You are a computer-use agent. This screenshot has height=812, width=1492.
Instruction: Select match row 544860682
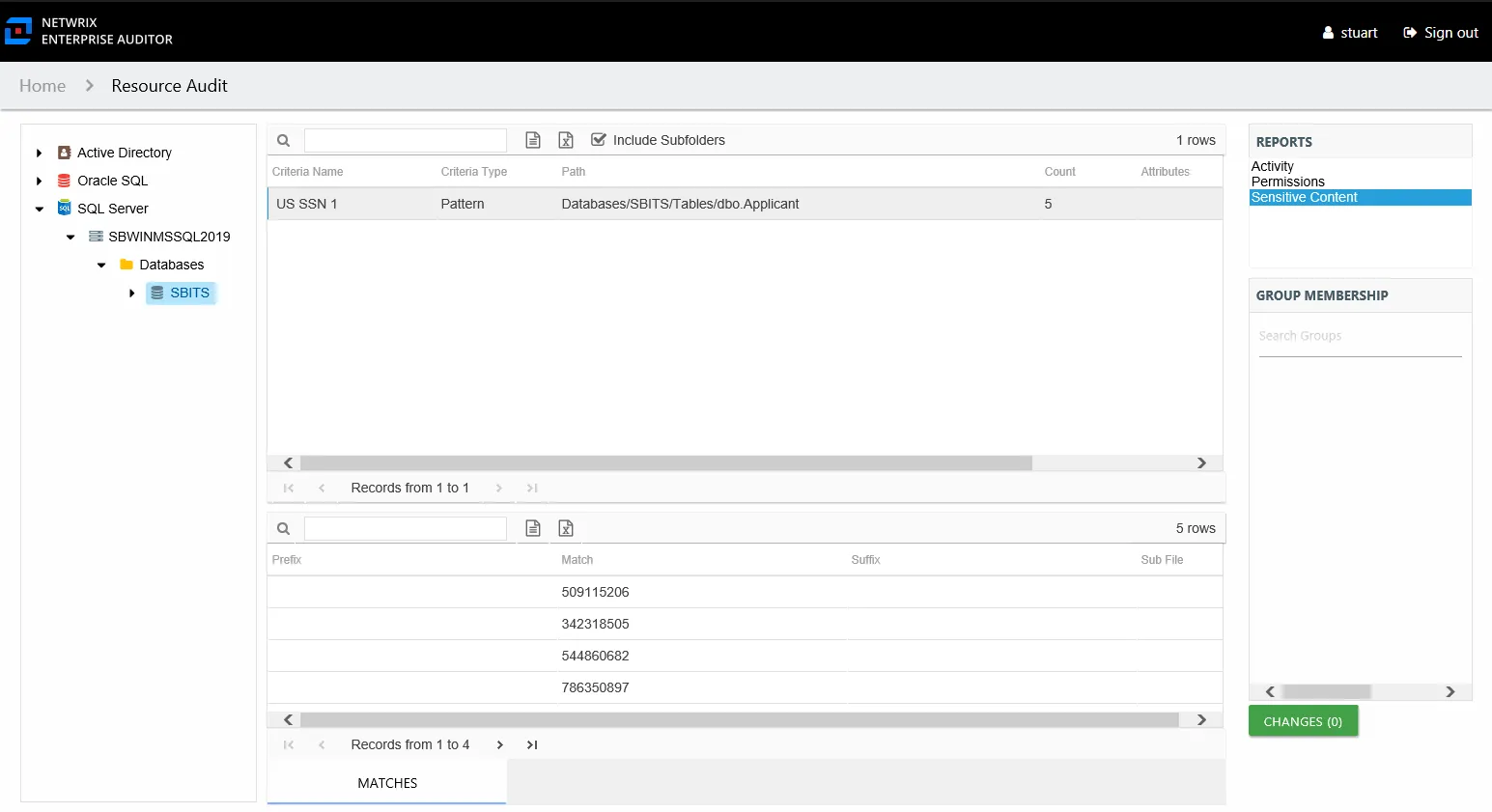coord(745,656)
